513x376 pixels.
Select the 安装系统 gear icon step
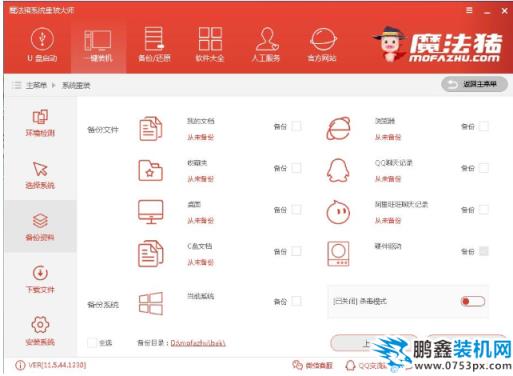tap(40, 325)
